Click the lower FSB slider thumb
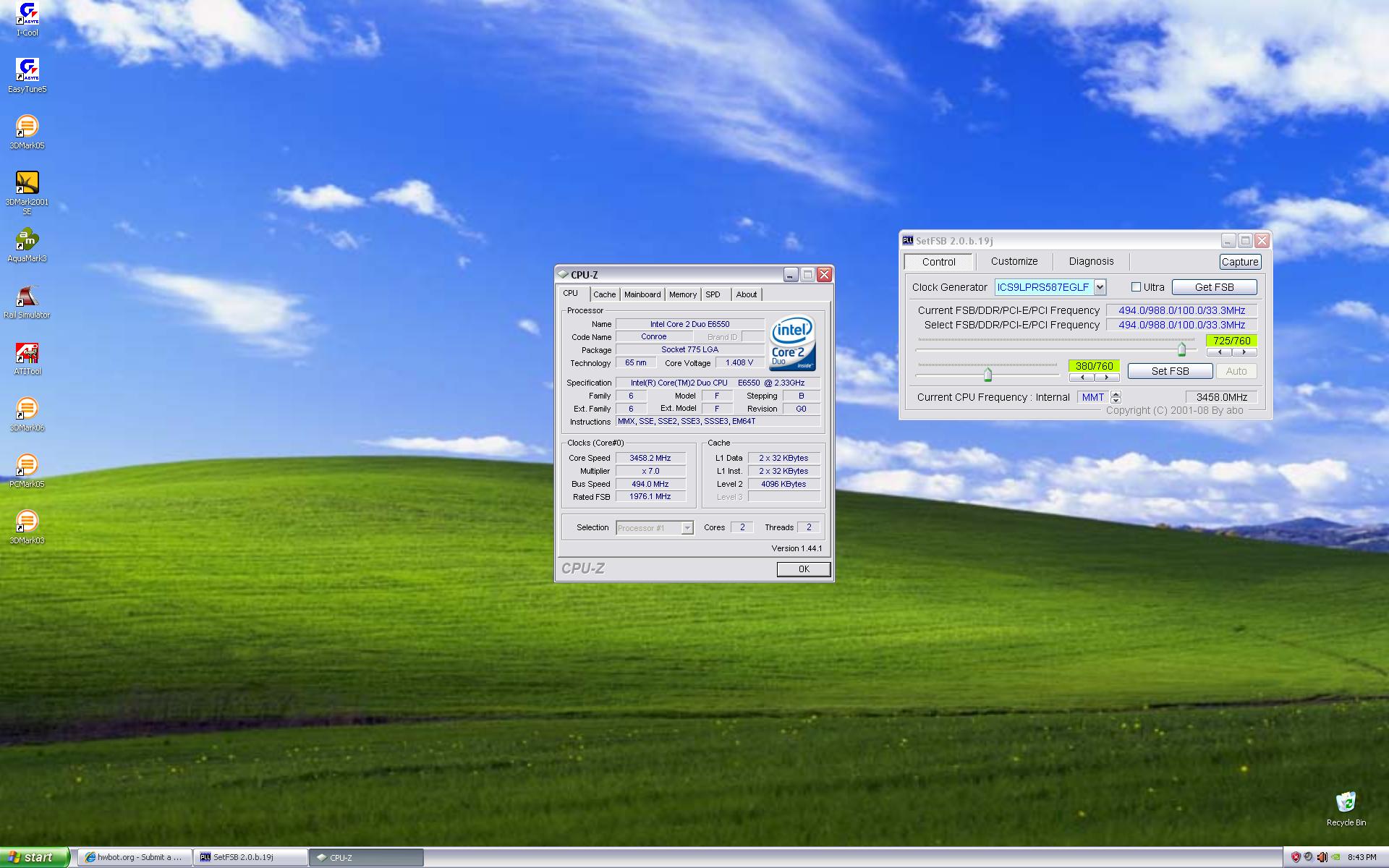Viewport: 1389px width, 868px height. coord(987,375)
